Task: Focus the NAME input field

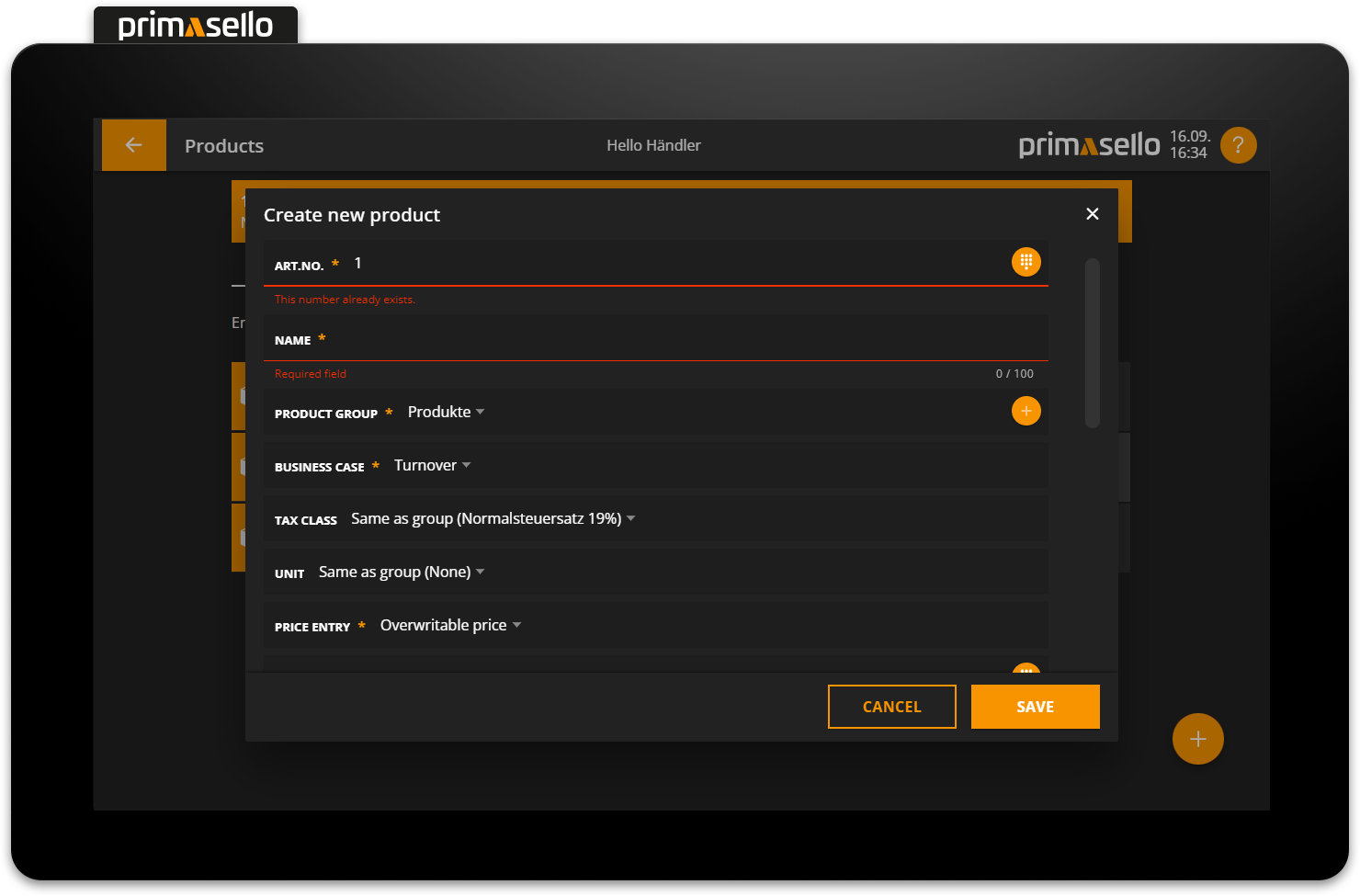Action: (643, 339)
